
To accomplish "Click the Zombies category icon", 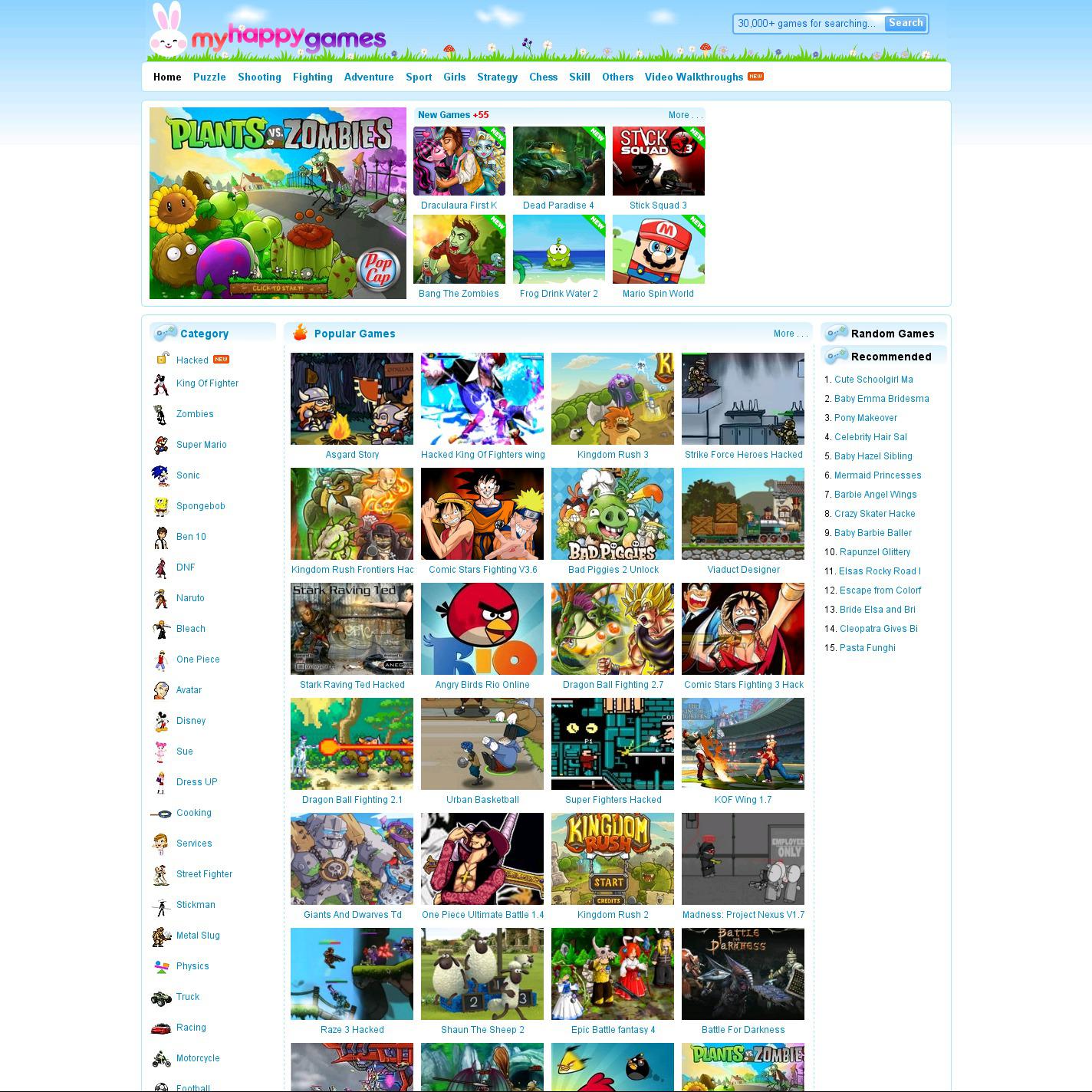I will (x=160, y=414).
